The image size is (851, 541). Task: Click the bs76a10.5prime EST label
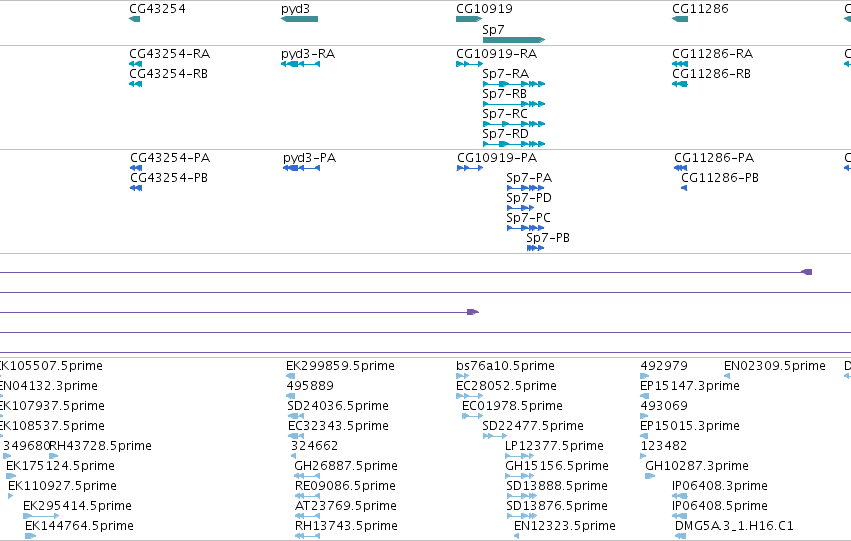(505, 366)
